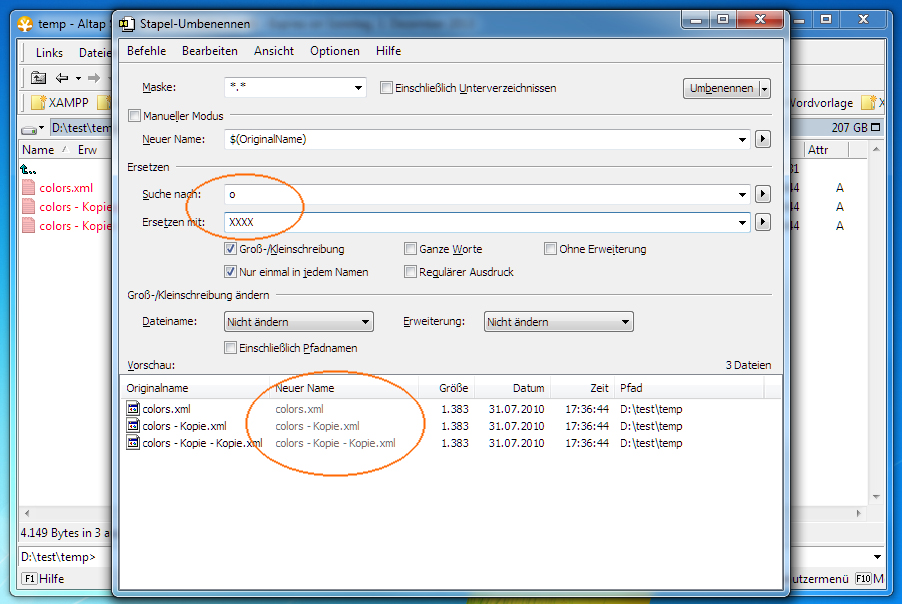Screen dimensions: 902x604
Task: Enable Einschließlich Unterverzeichnissen checkbox
Action: click(x=386, y=88)
